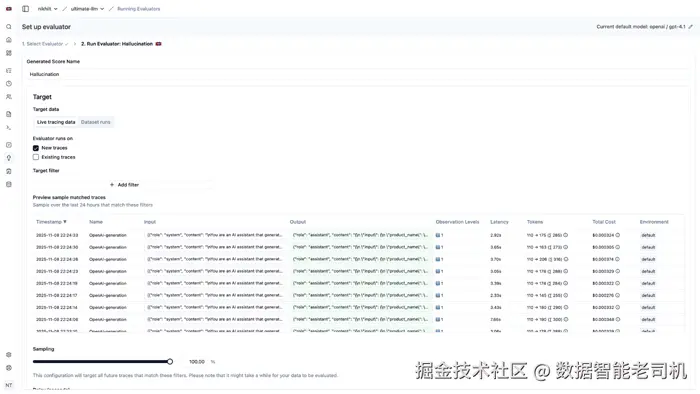The image size is (700, 394).
Task: Open Support from the sidebar lifebuoy icon
Action: 8,368
